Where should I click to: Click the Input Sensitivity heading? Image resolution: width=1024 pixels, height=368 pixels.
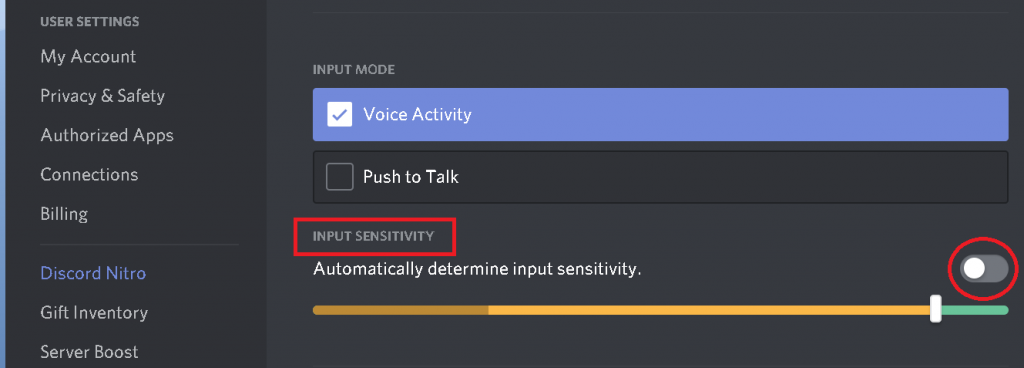point(374,236)
